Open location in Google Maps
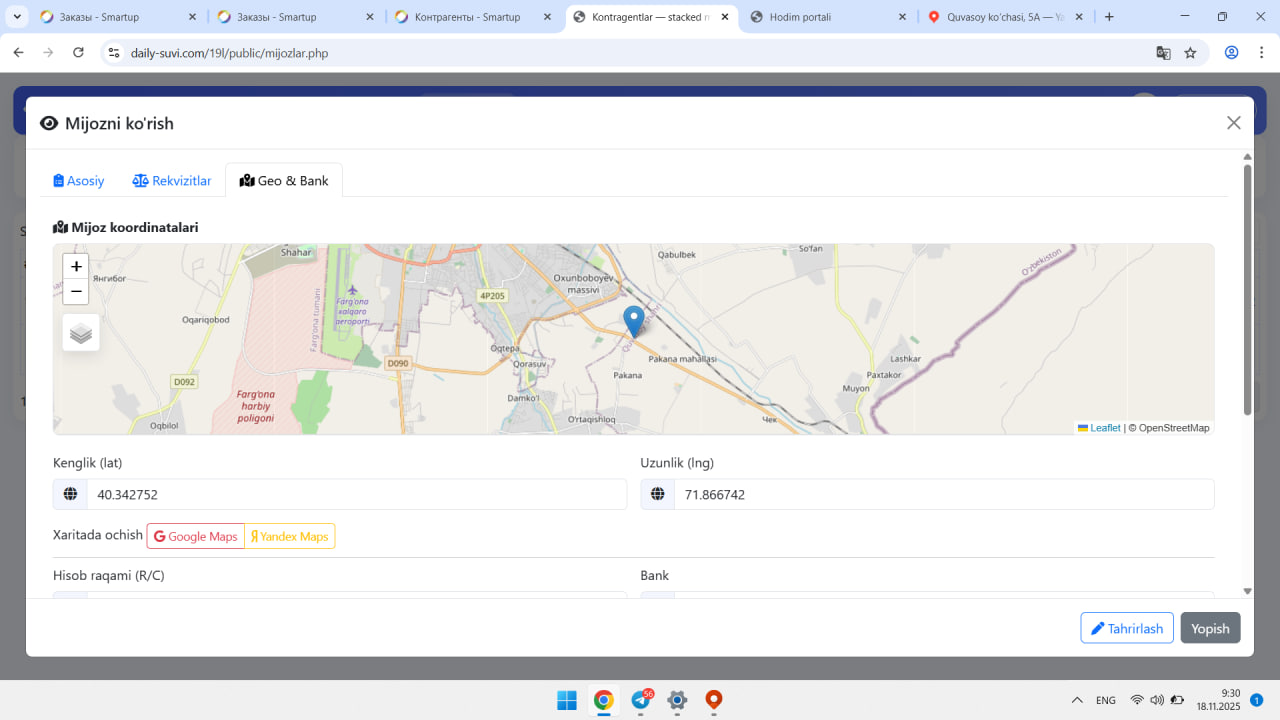Image resolution: width=1280 pixels, height=720 pixels. 196,537
